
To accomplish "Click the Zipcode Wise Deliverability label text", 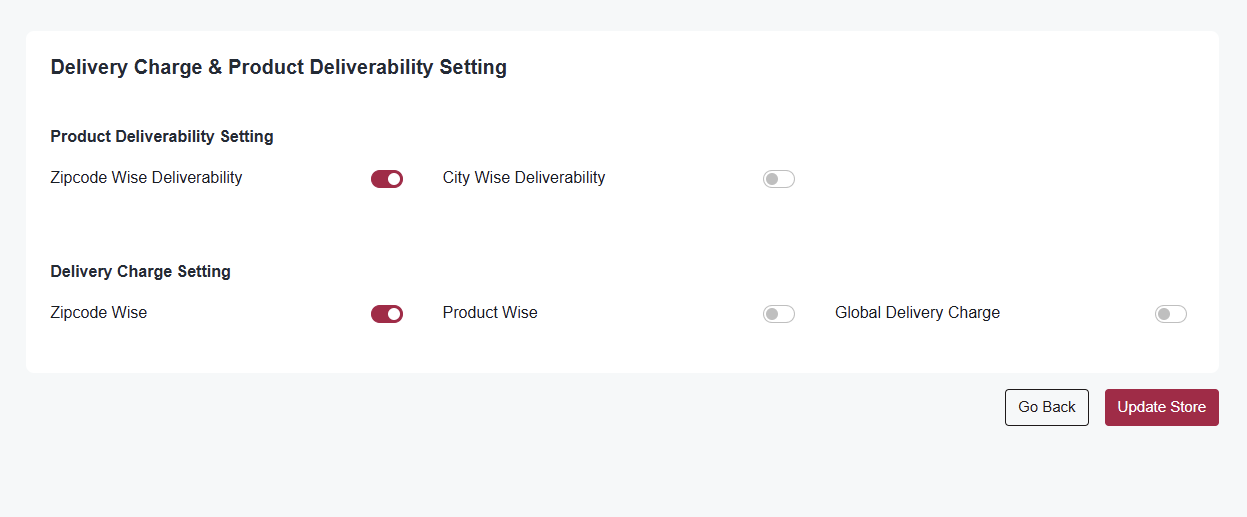I will tap(146, 178).
